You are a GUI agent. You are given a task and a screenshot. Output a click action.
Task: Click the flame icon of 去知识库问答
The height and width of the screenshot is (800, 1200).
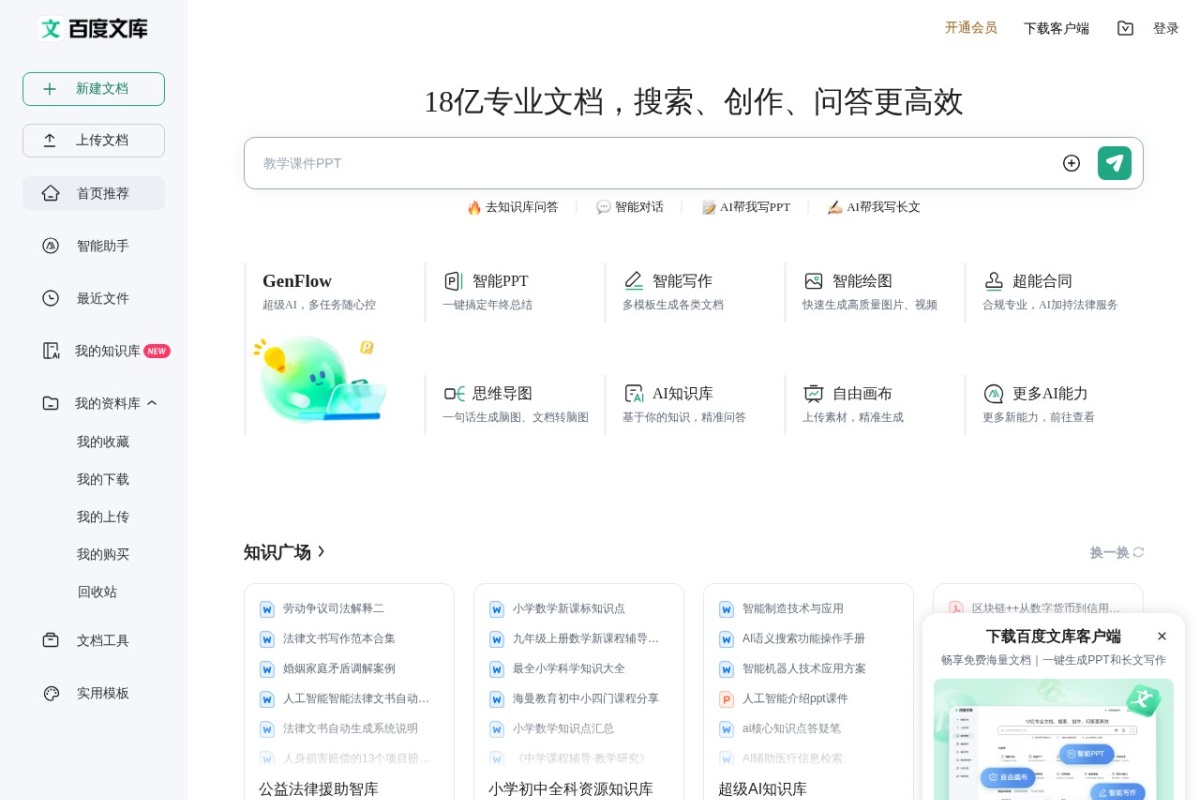(x=474, y=207)
